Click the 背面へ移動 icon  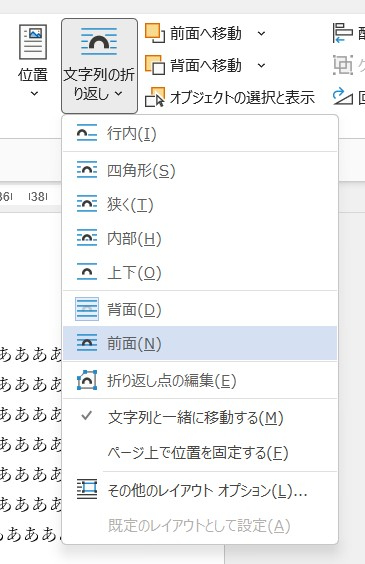[155, 65]
